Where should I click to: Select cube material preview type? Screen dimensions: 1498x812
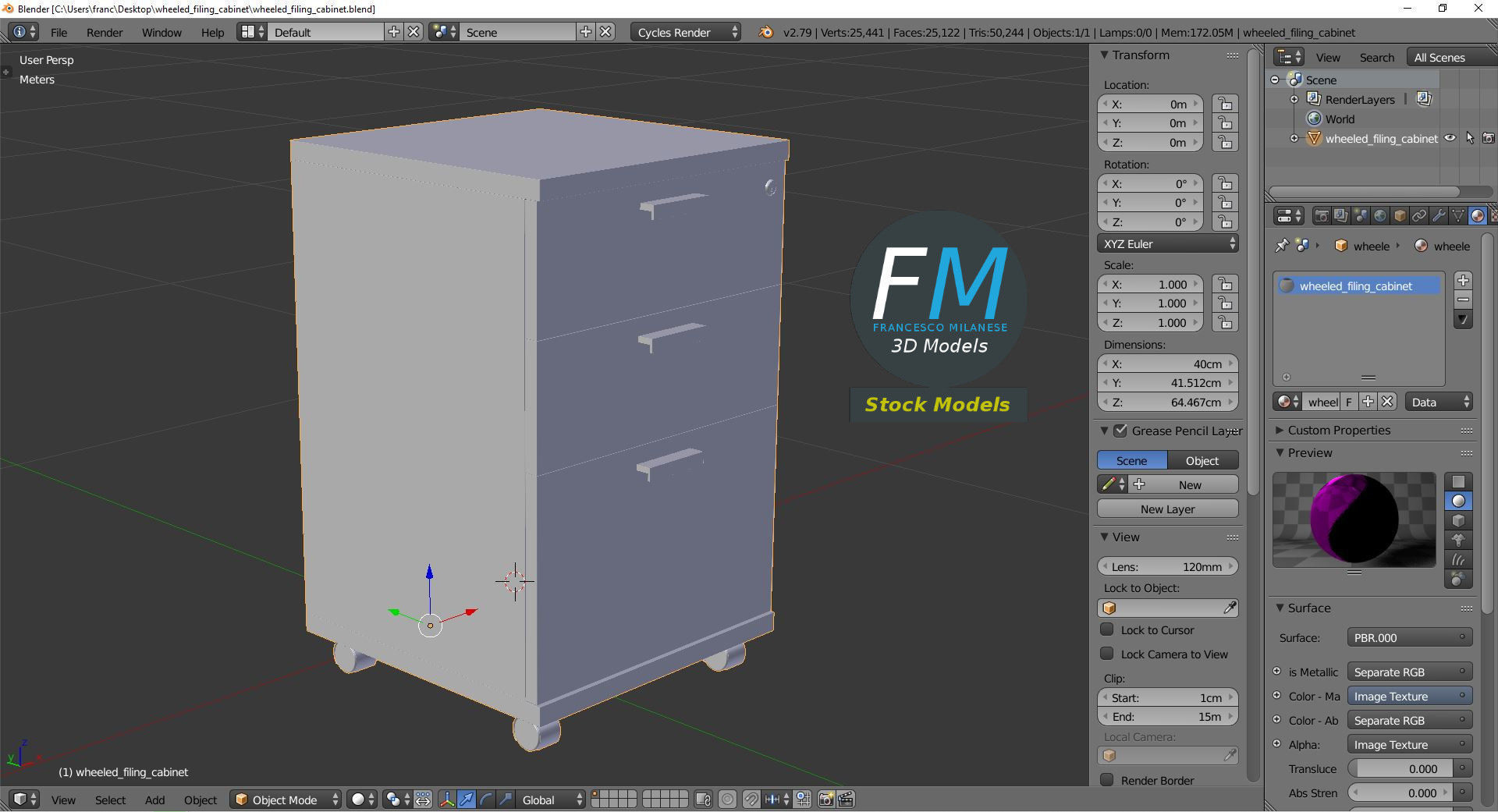point(1458,520)
